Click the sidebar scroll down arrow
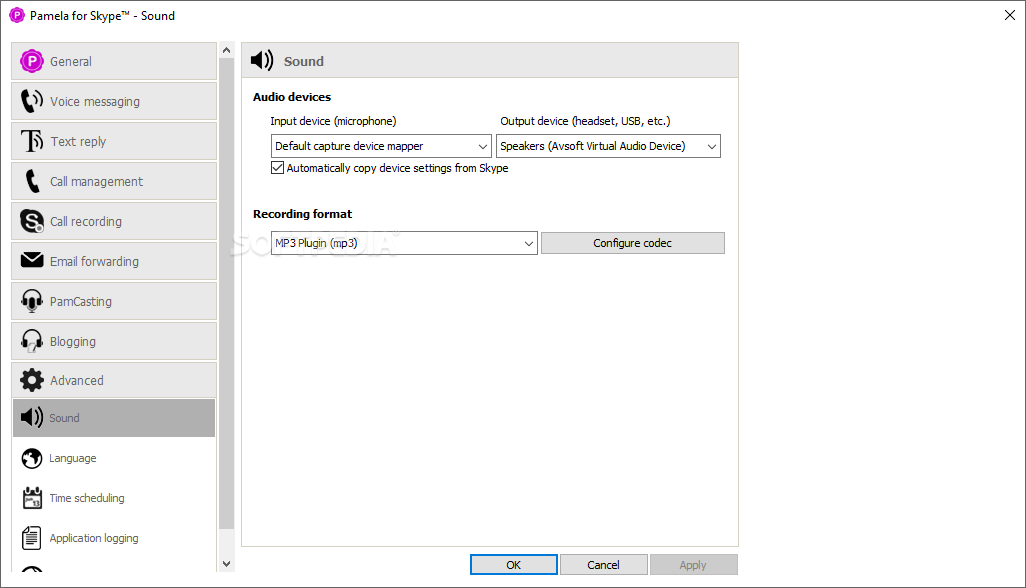This screenshot has height=588, width=1026. click(x=226, y=564)
